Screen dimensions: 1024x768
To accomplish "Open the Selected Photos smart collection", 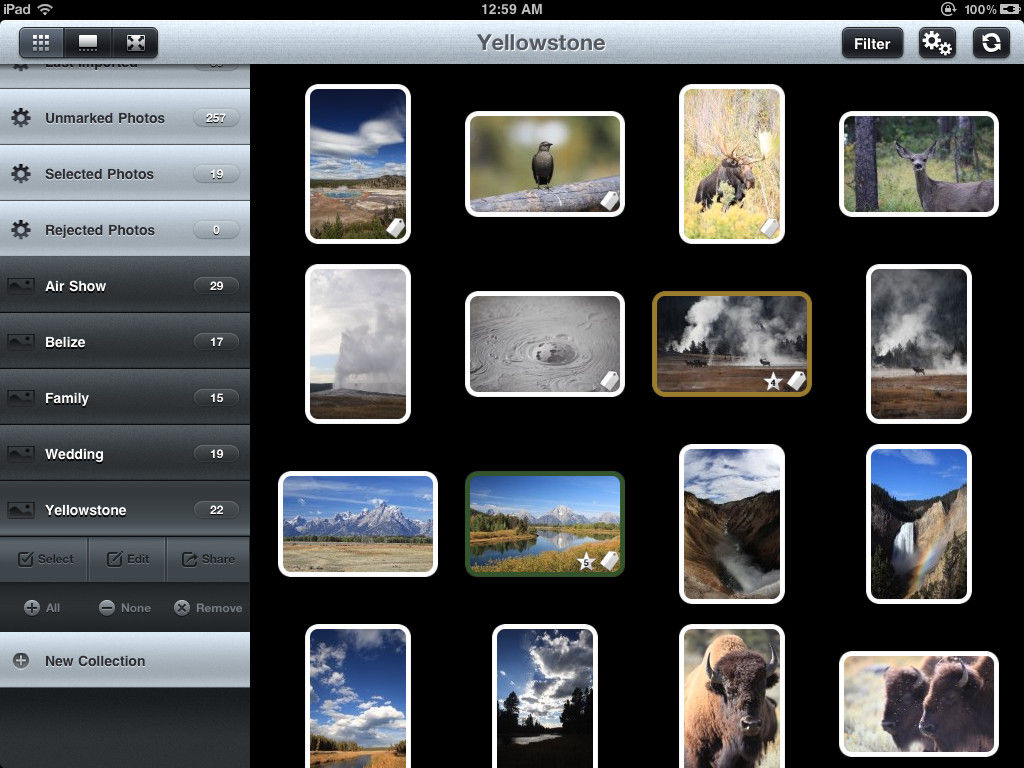I will point(125,174).
